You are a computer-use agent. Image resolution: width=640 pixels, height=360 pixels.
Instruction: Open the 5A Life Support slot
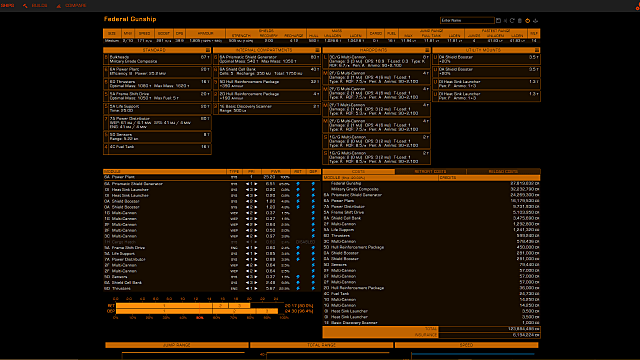coord(157,109)
